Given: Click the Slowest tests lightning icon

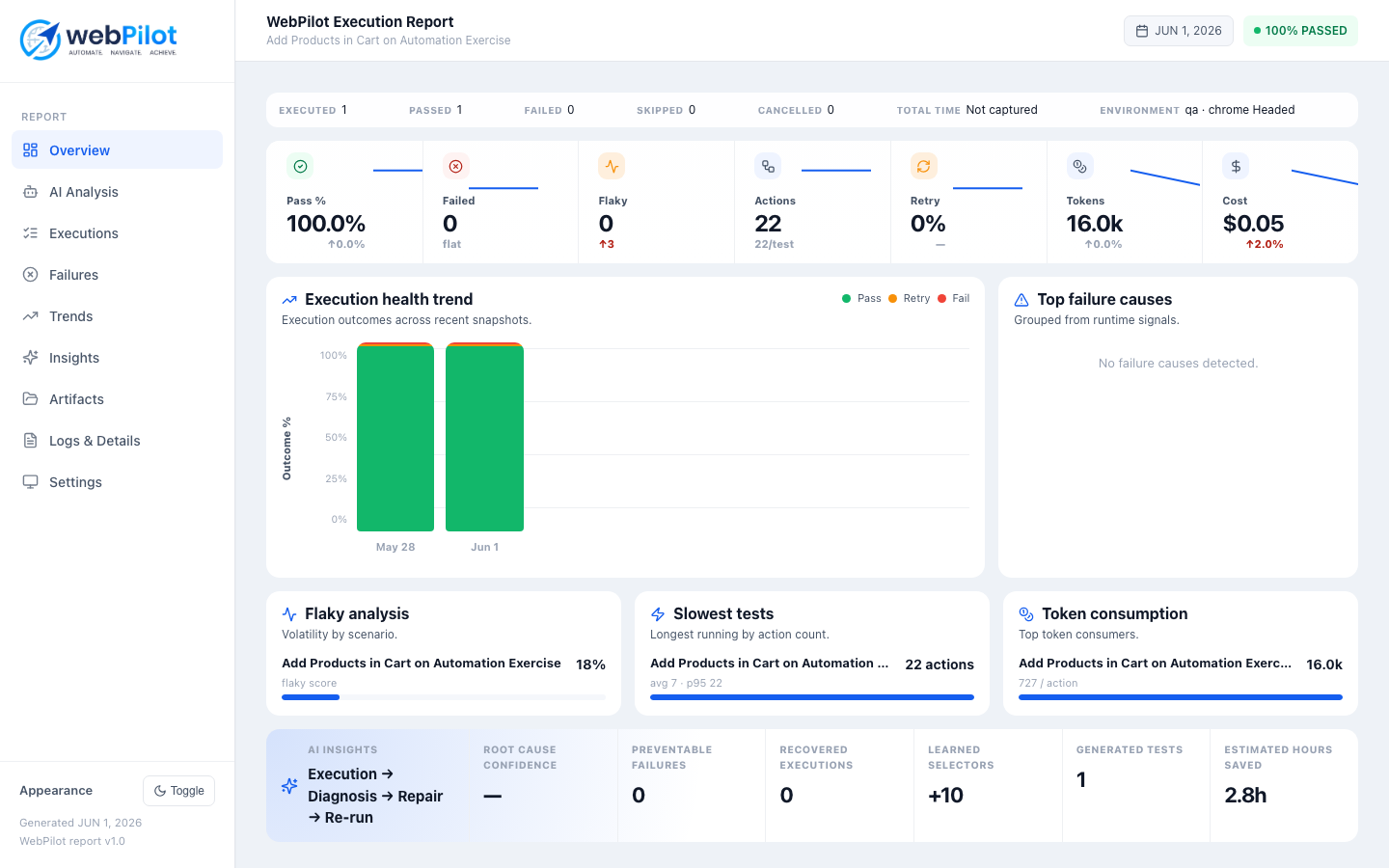Looking at the screenshot, I should [x=658, y=614].
